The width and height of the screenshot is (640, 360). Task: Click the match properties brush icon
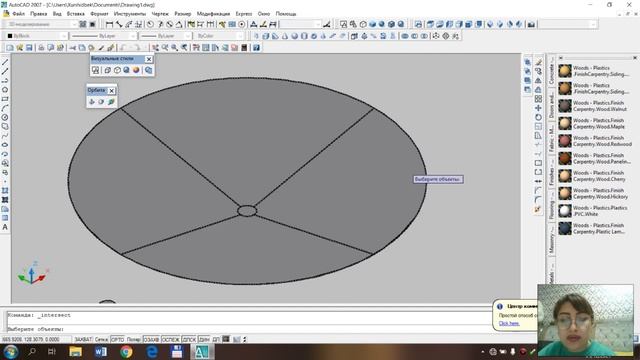(111, 48)
